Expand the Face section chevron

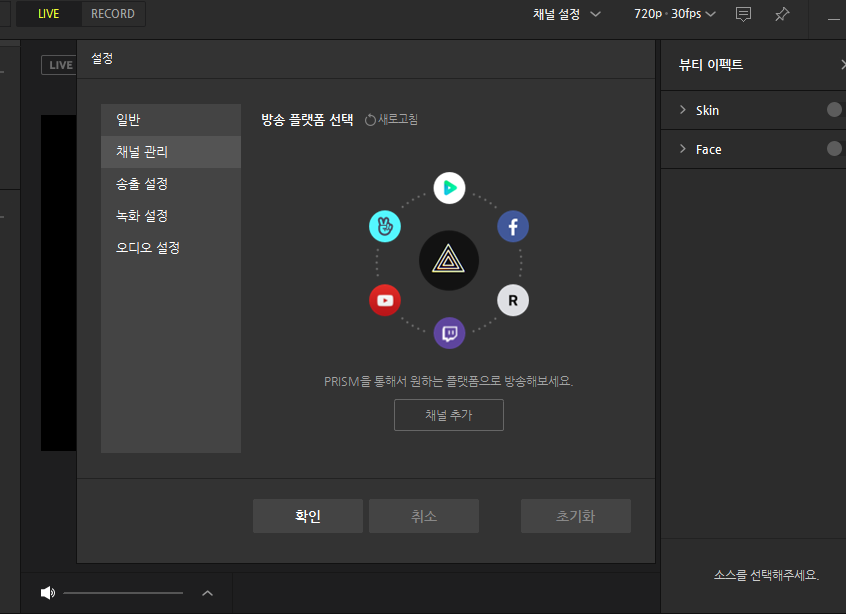(x=683, y=148)
